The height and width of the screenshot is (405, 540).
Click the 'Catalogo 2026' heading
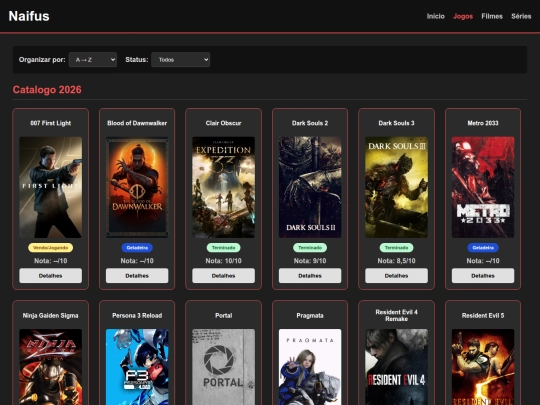(x=47, y=90)
